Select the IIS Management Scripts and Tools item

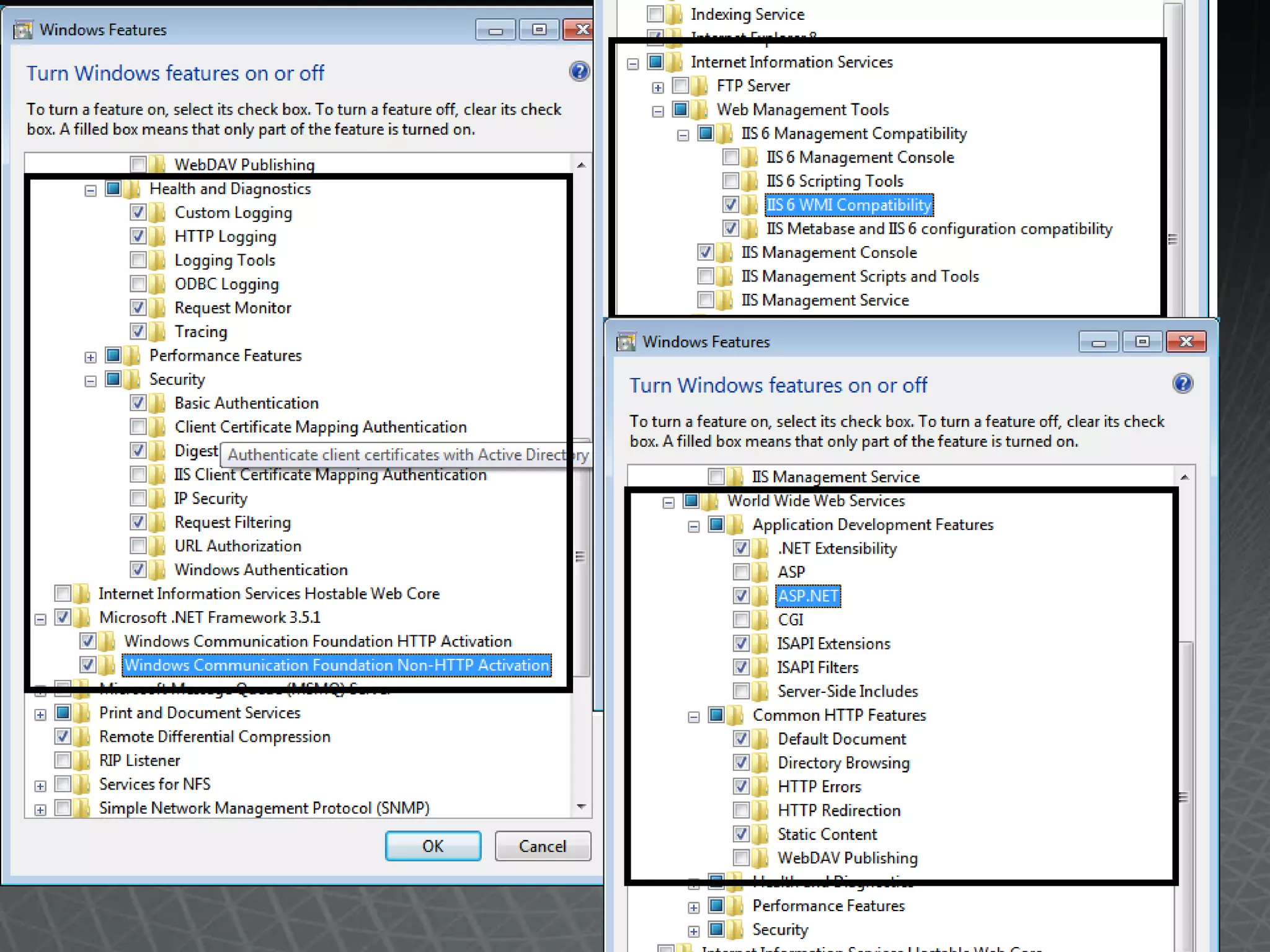(x=859, y=276)
